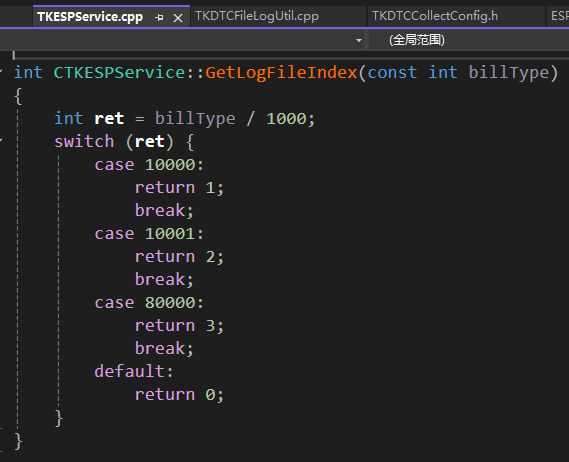Click the const keyword in parameters
569x462 pixels.
pos(392,72)
